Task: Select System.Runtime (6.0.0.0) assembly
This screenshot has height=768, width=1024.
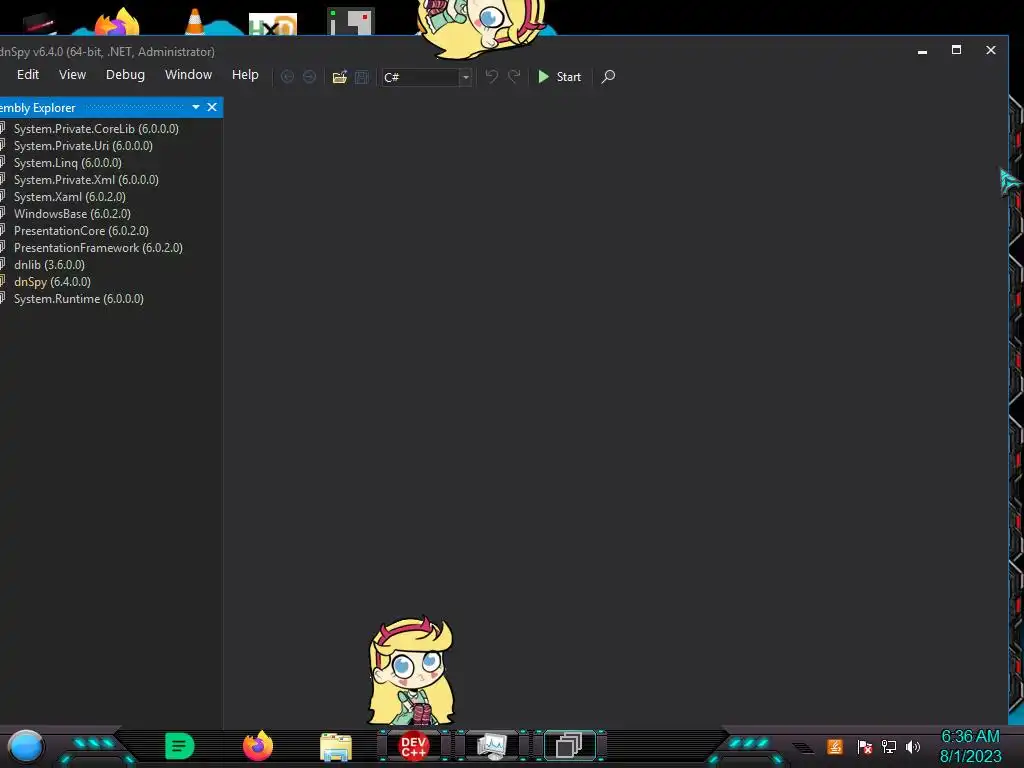Action: (78, 298)
